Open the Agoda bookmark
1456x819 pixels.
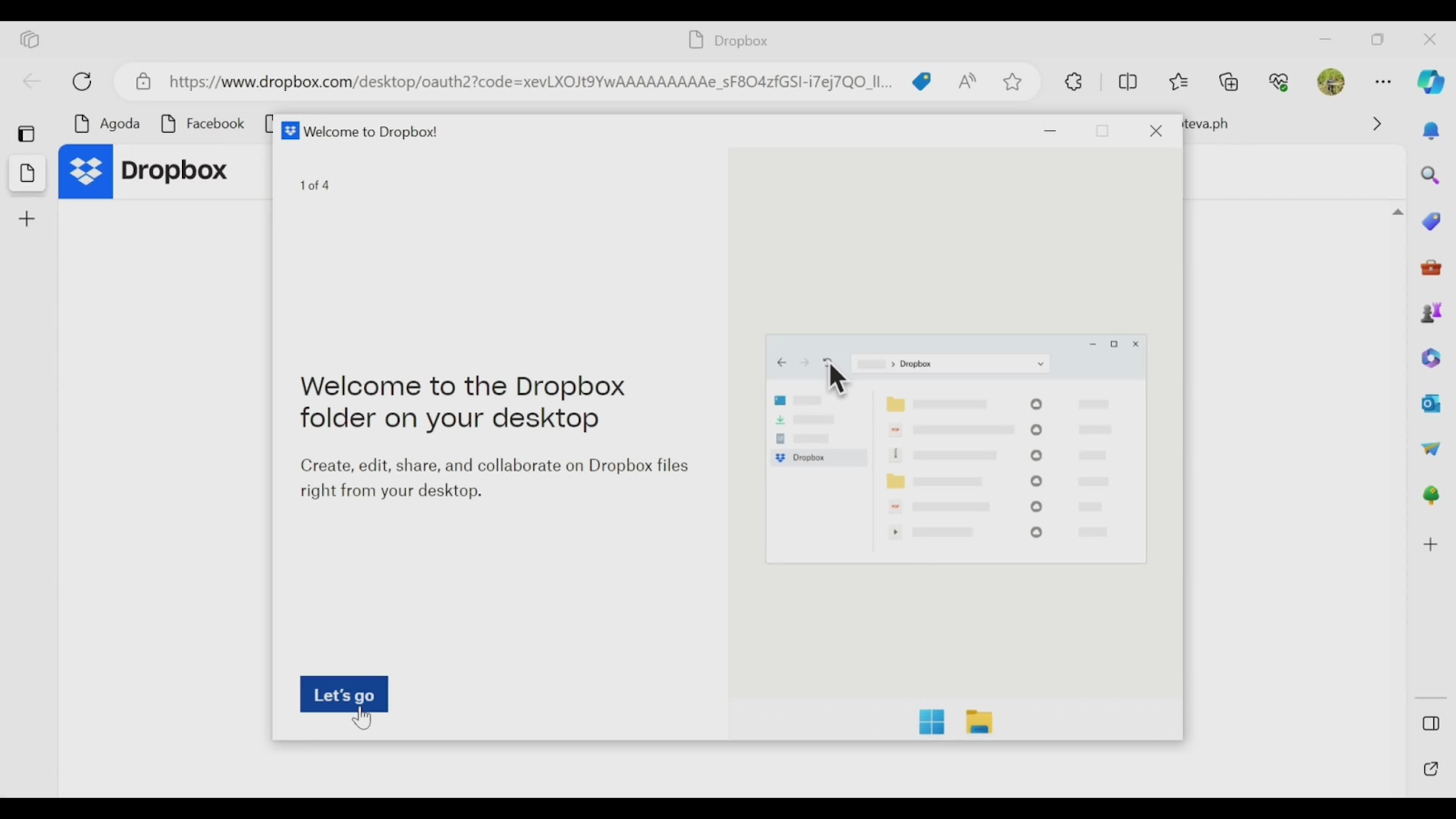(119, 123)
